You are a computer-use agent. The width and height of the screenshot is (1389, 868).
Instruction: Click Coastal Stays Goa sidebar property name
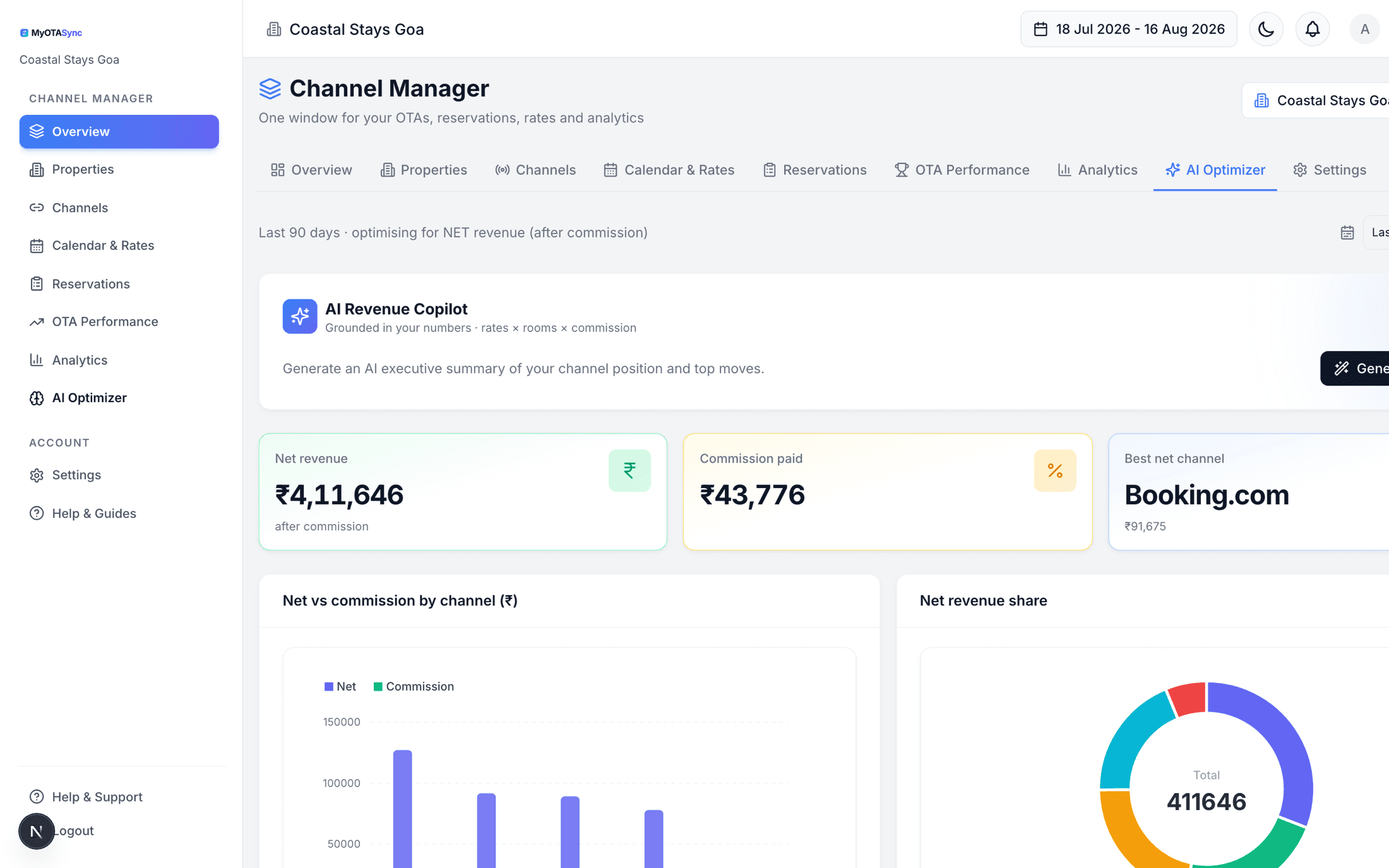(69, 59)
